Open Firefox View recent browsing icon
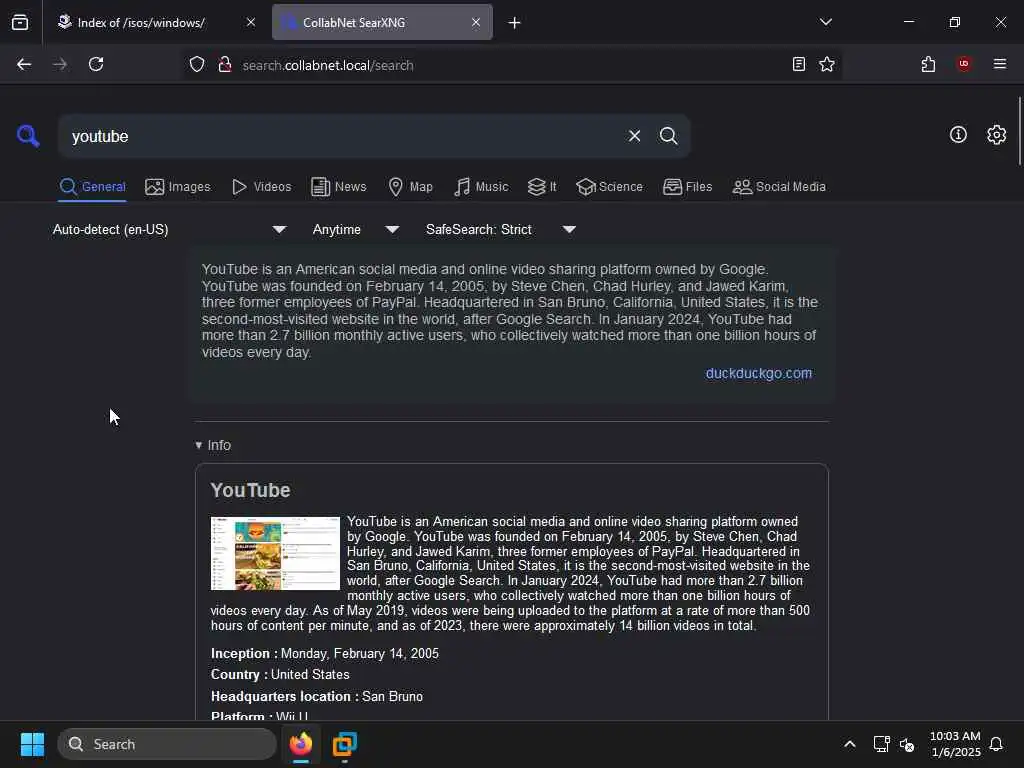Viewport: 1024px width, 768px height. (x=20, y=23)
